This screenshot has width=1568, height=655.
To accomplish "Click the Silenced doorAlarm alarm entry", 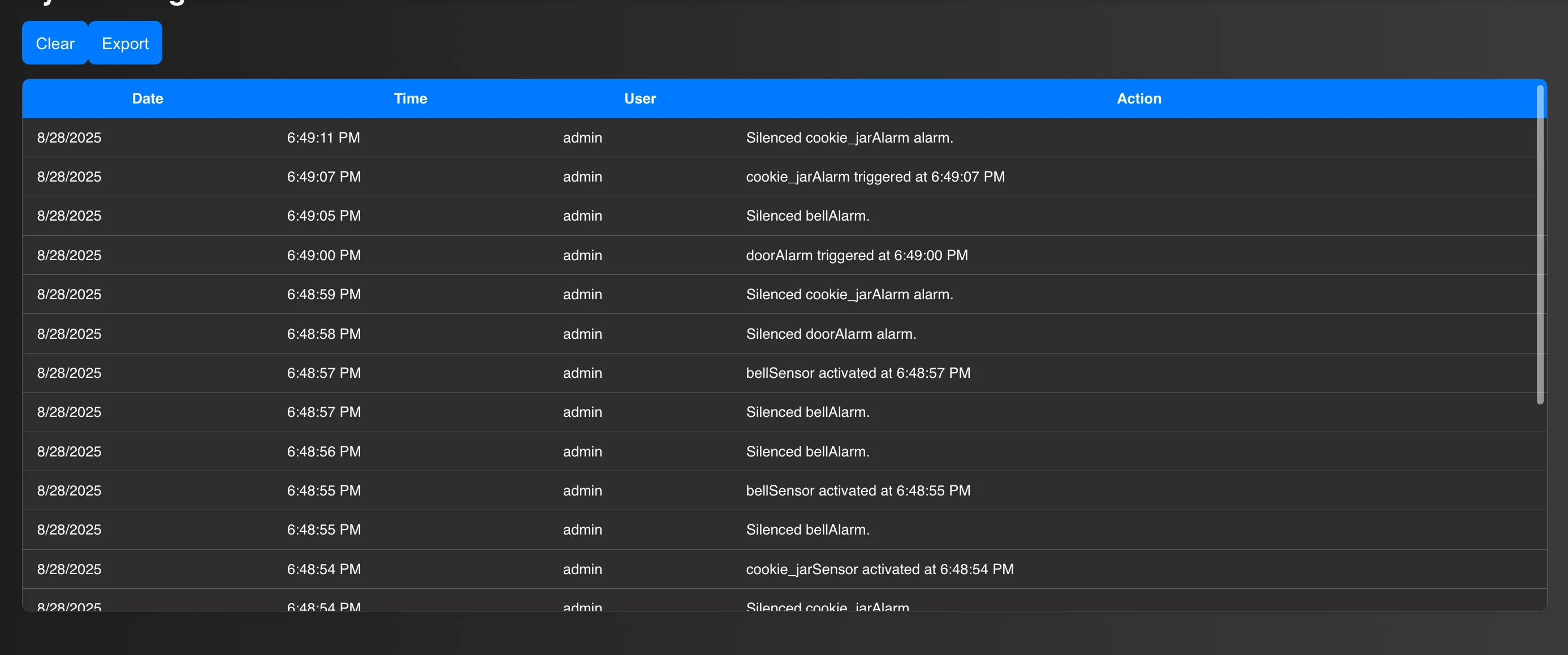I will [x=830, y=334].
